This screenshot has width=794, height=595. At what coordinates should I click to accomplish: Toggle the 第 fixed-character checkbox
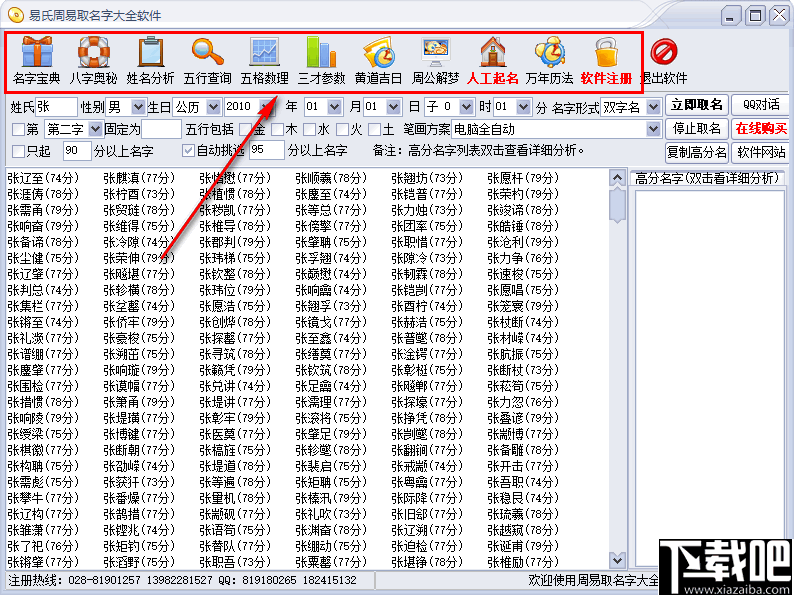[18, 130]
